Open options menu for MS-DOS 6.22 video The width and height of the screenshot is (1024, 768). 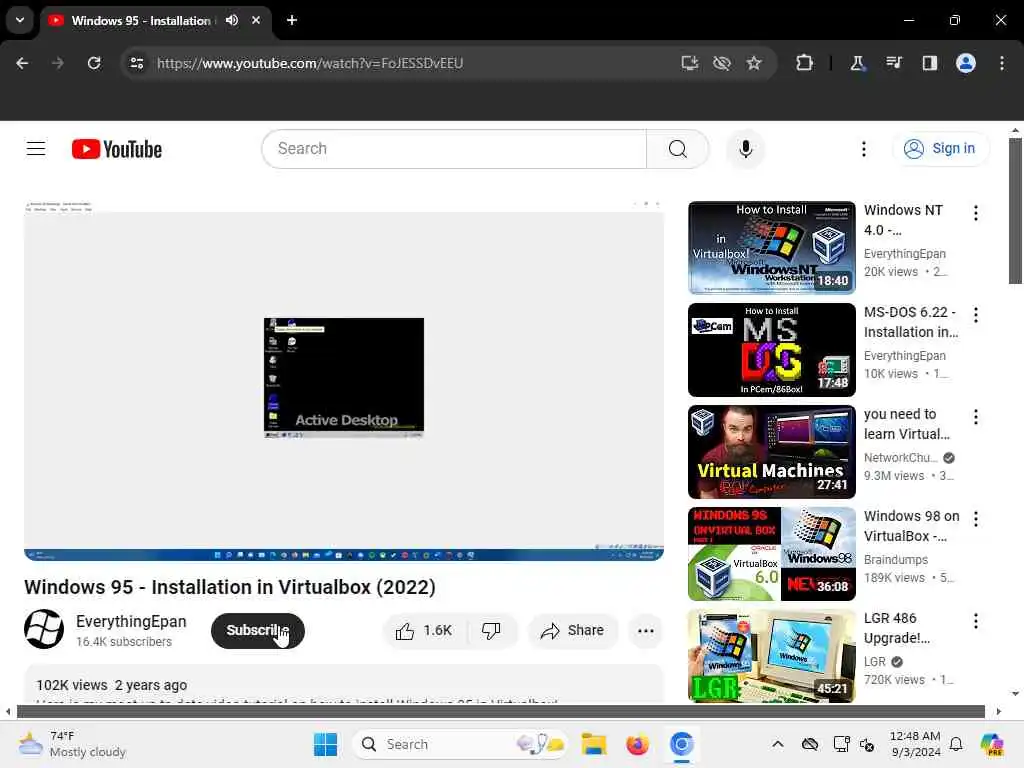pyautogui.click(x=976, y=315)
